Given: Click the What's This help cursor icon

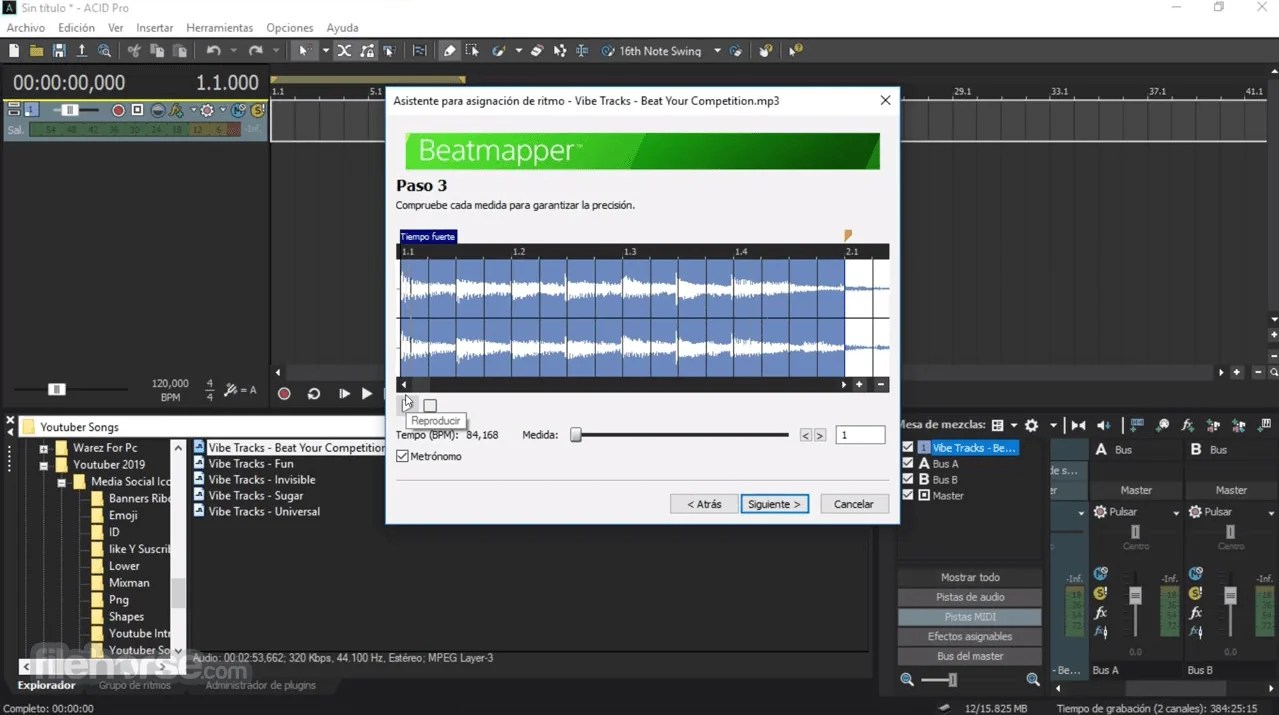Looking at the screenshot, I should click(x=796, y=51).
